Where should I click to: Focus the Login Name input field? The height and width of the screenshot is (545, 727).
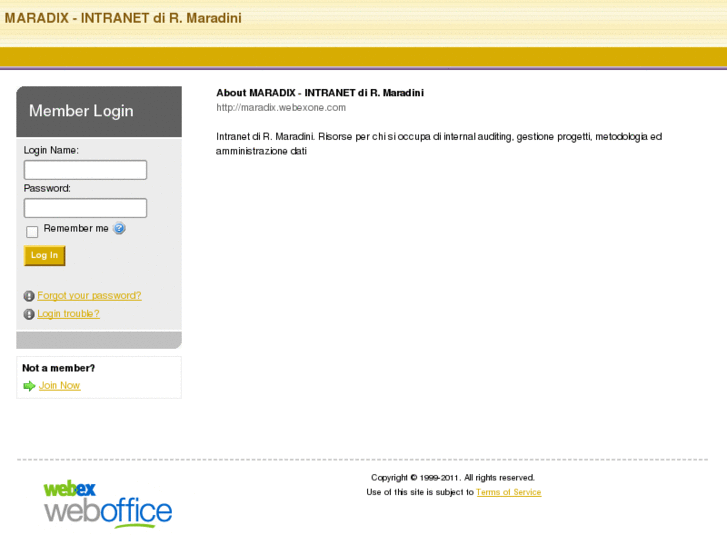[x=85, y=170]
